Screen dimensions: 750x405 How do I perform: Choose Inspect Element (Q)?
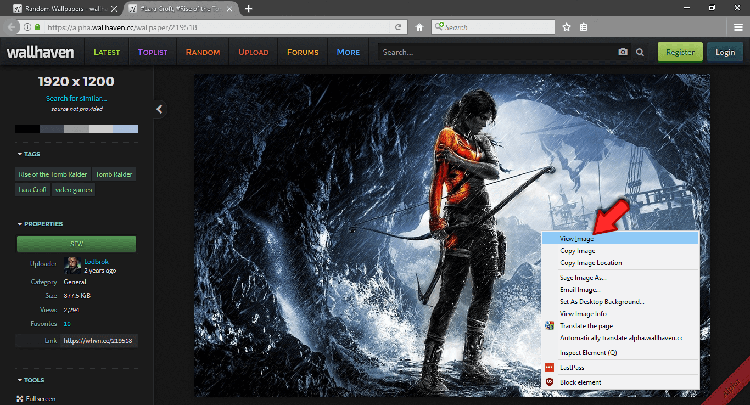(620, 352)
